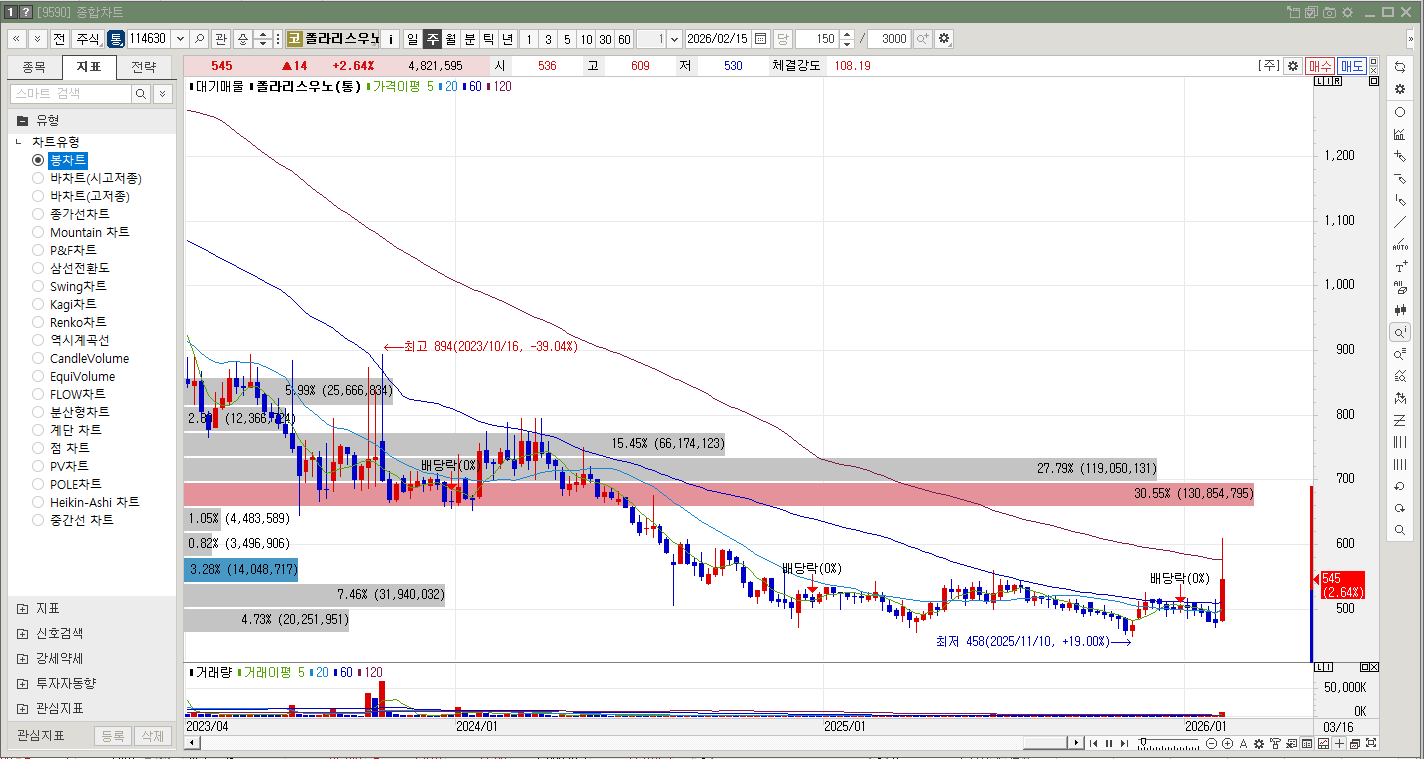The image size is (1424, 759).
Task: Select the crosshair pencil drawing tool
Action: click(x=1400, y=156)
